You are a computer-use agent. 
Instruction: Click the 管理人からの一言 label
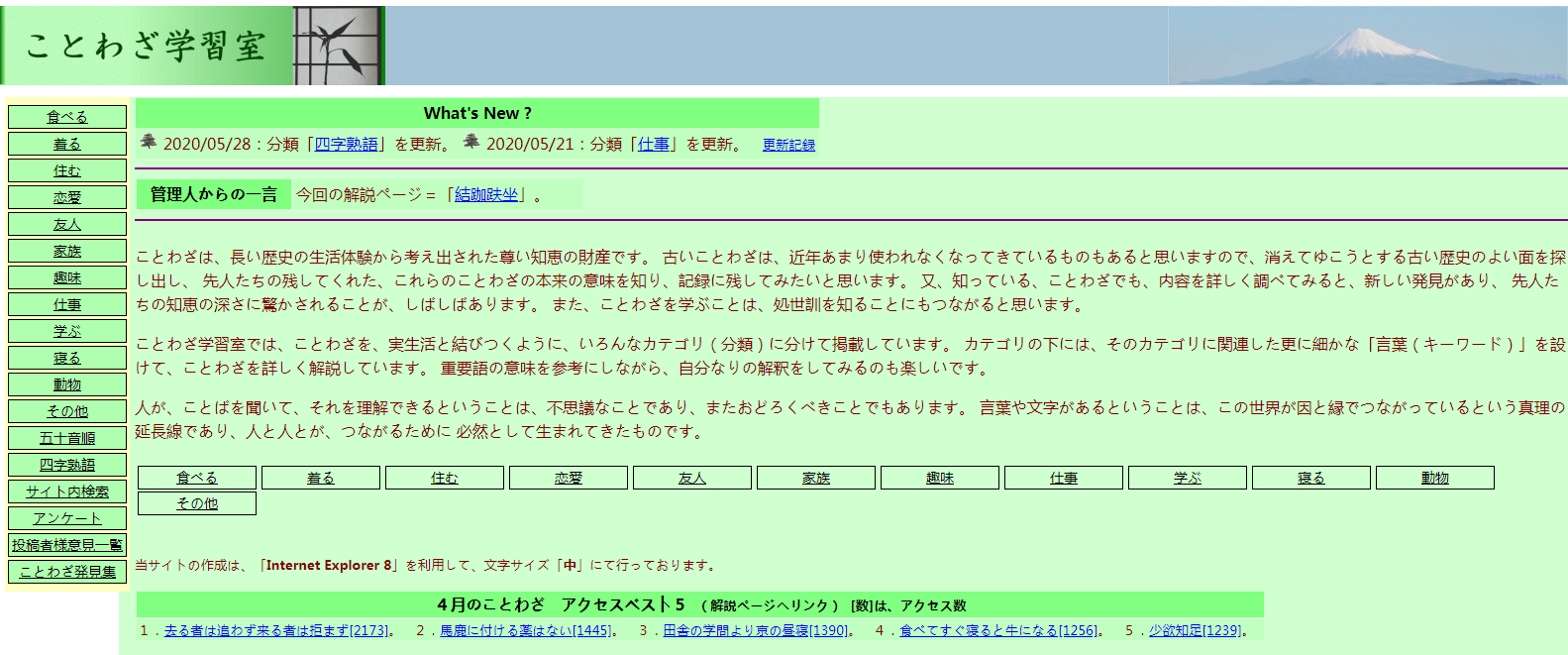[214, 194]
